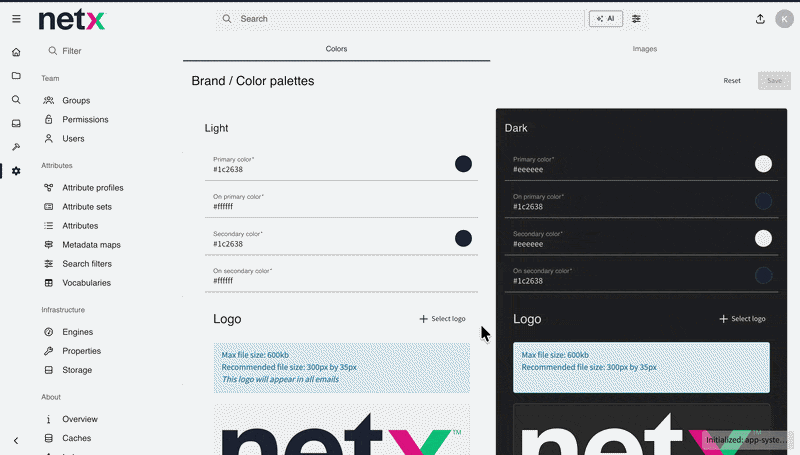This screenshot has width=800, height=455.
Task: Edit Light on primary color field
Action: click(x=341, y=202)
